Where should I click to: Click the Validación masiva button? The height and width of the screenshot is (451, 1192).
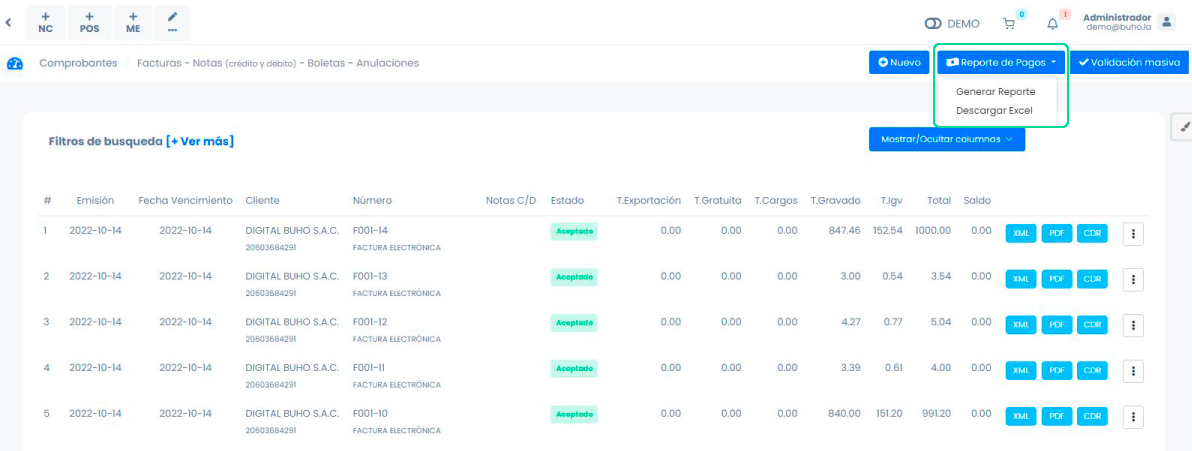click(1128, 62)
